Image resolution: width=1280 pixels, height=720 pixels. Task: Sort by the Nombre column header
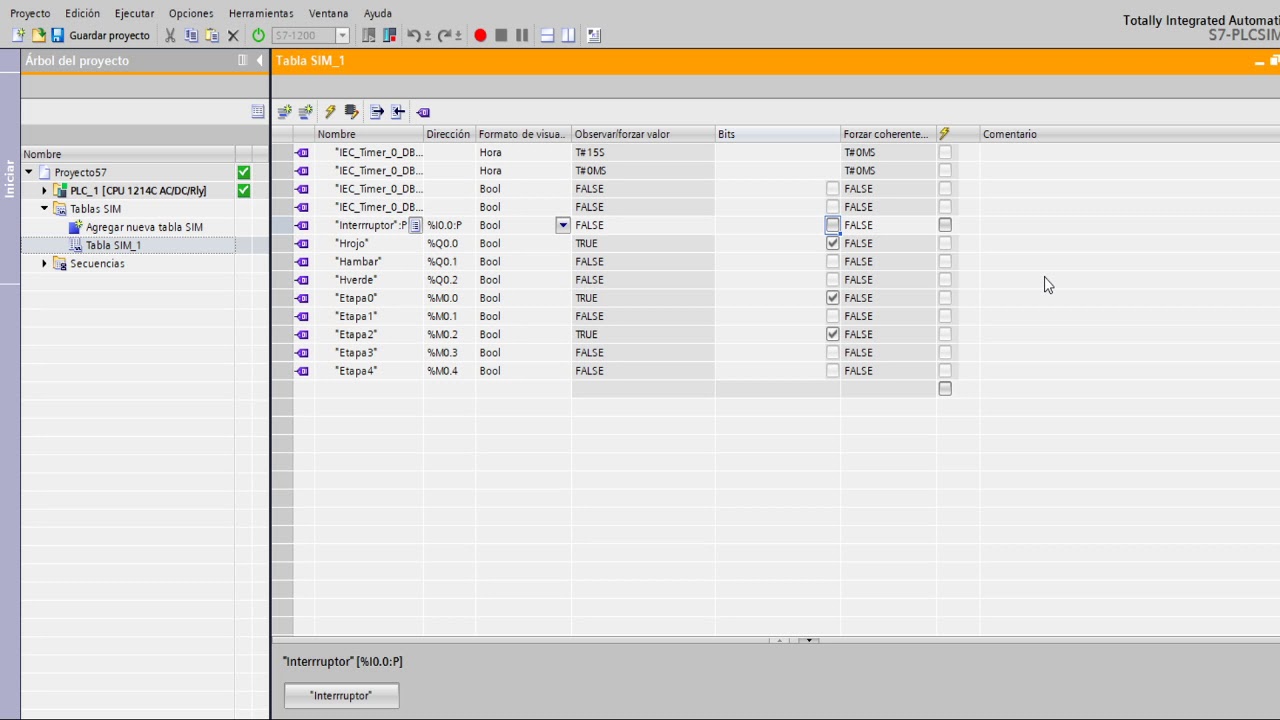coord(369,134)
